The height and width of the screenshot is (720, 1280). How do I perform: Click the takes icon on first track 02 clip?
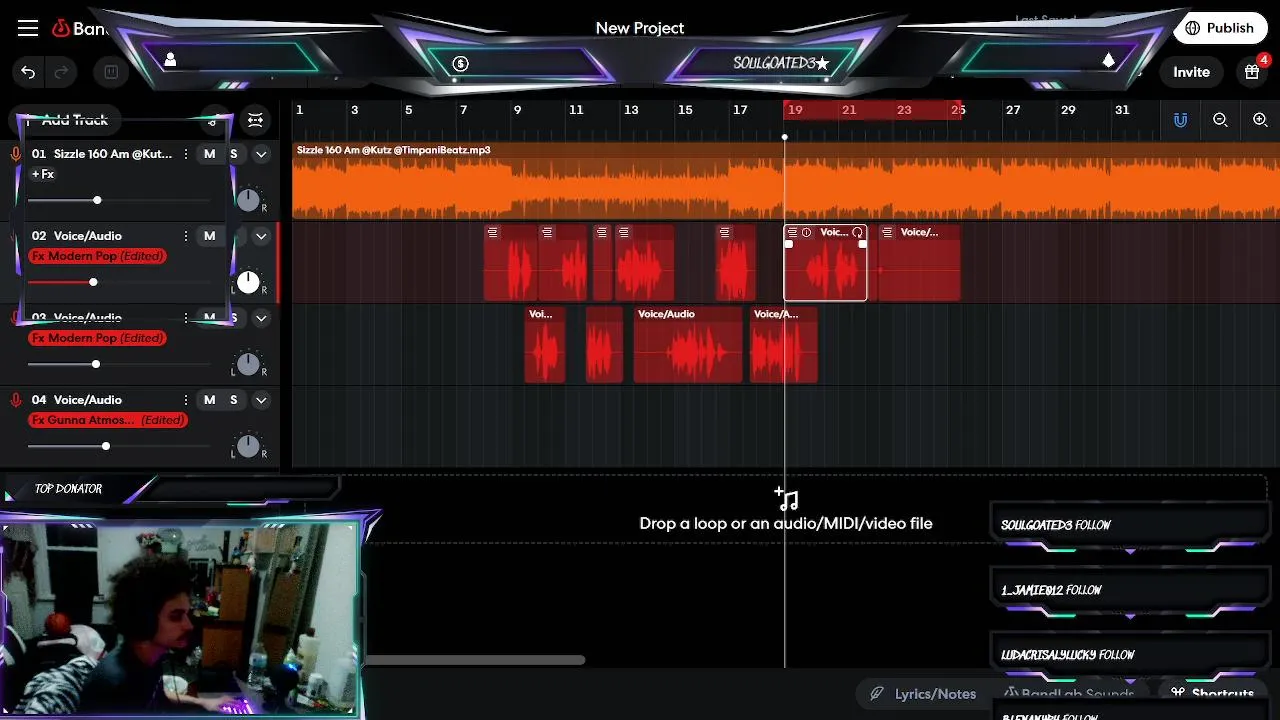pos(492,232)
